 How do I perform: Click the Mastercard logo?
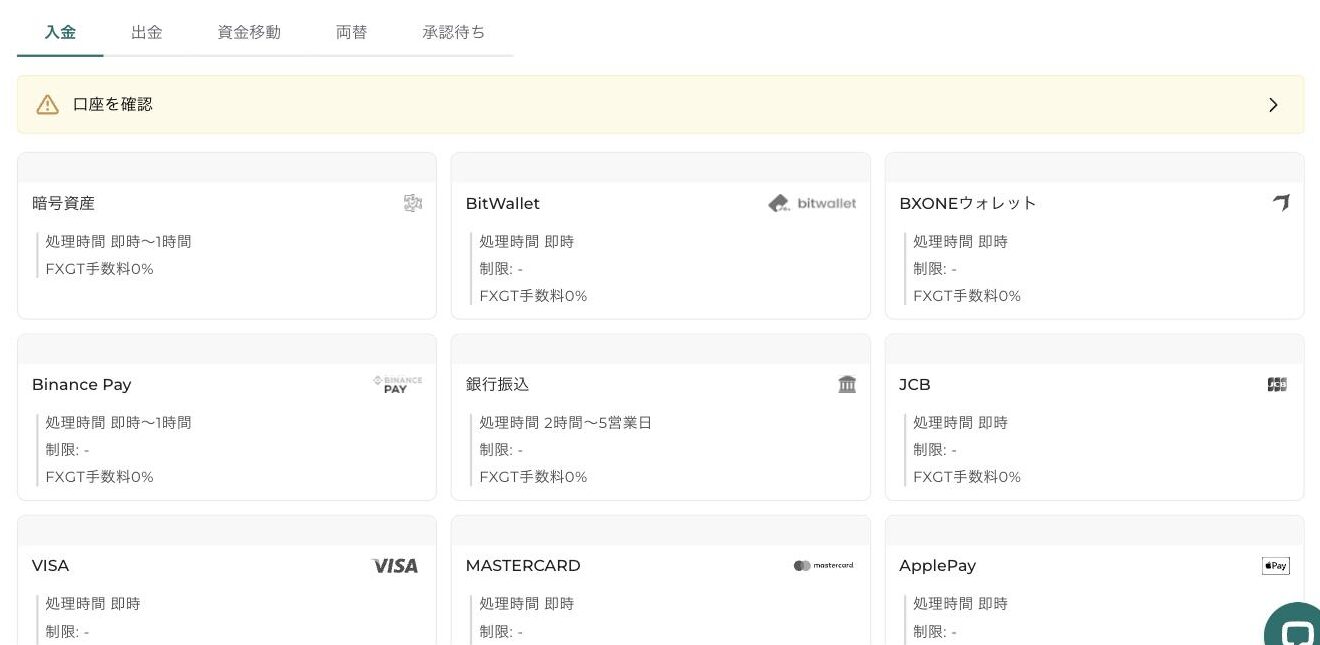click(824, 566)
